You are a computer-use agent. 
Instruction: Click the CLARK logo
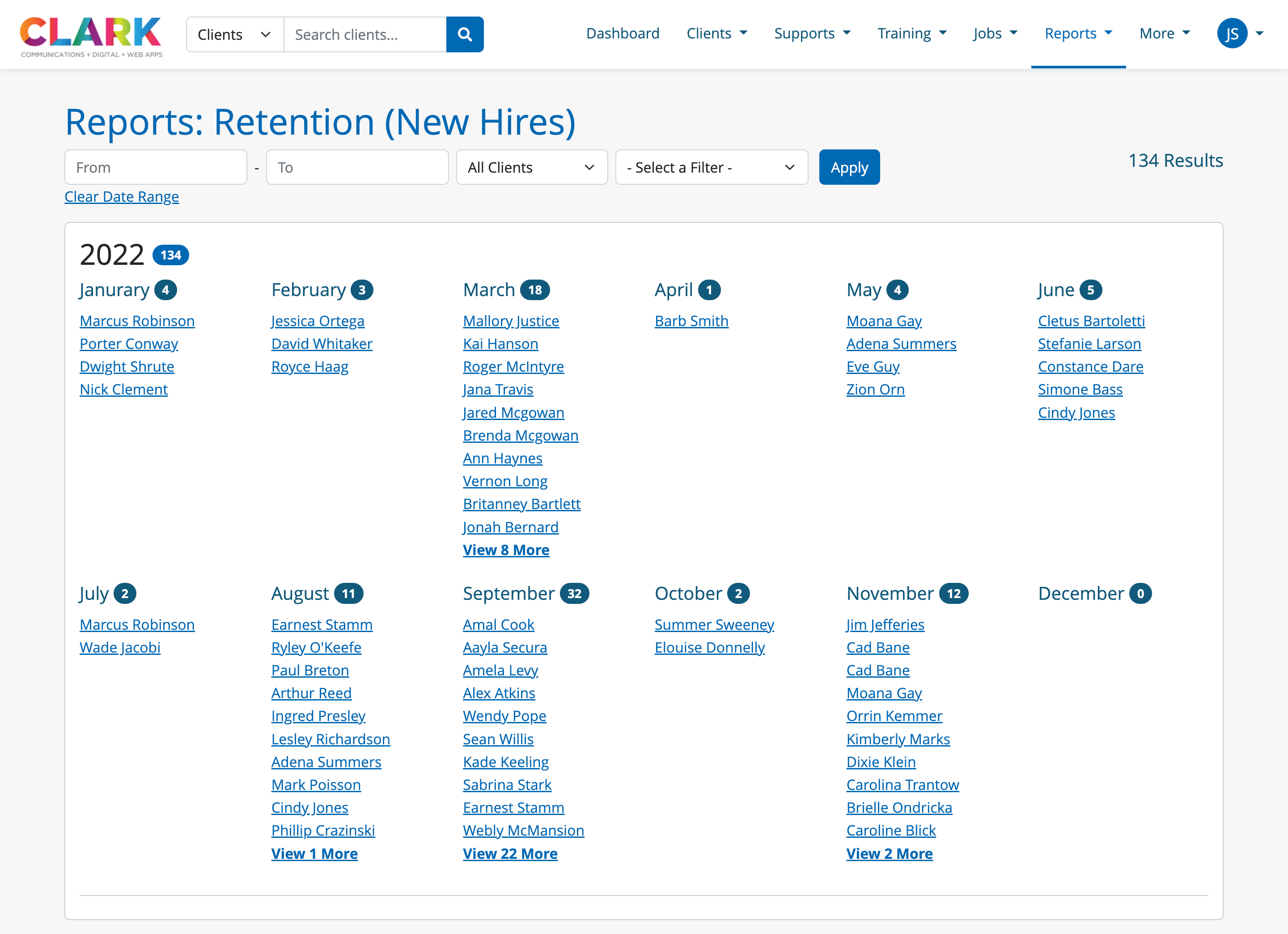pyautogui.click(x=91, y=36)
